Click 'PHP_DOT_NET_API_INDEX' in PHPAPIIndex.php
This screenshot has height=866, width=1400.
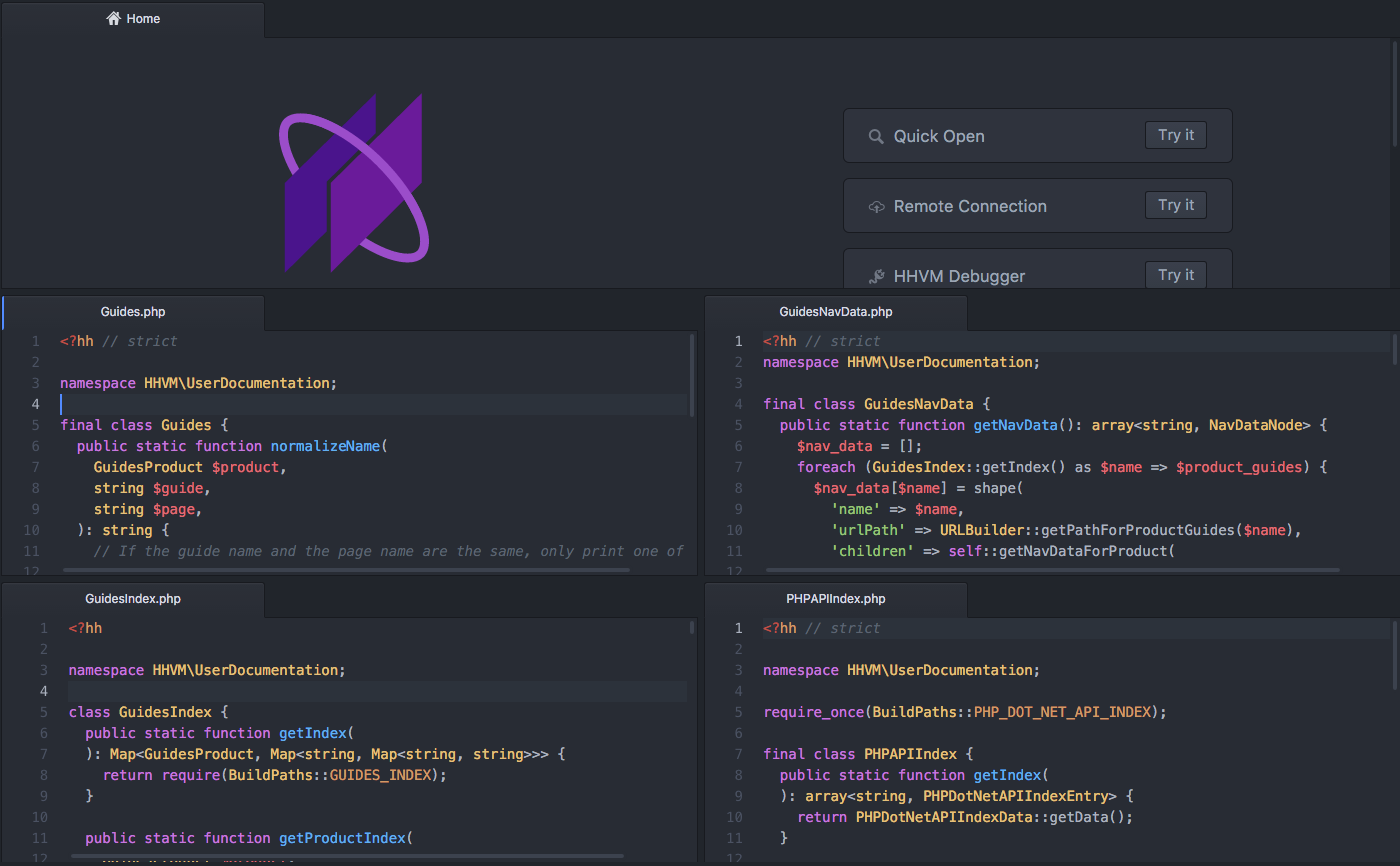(1062, 712)
